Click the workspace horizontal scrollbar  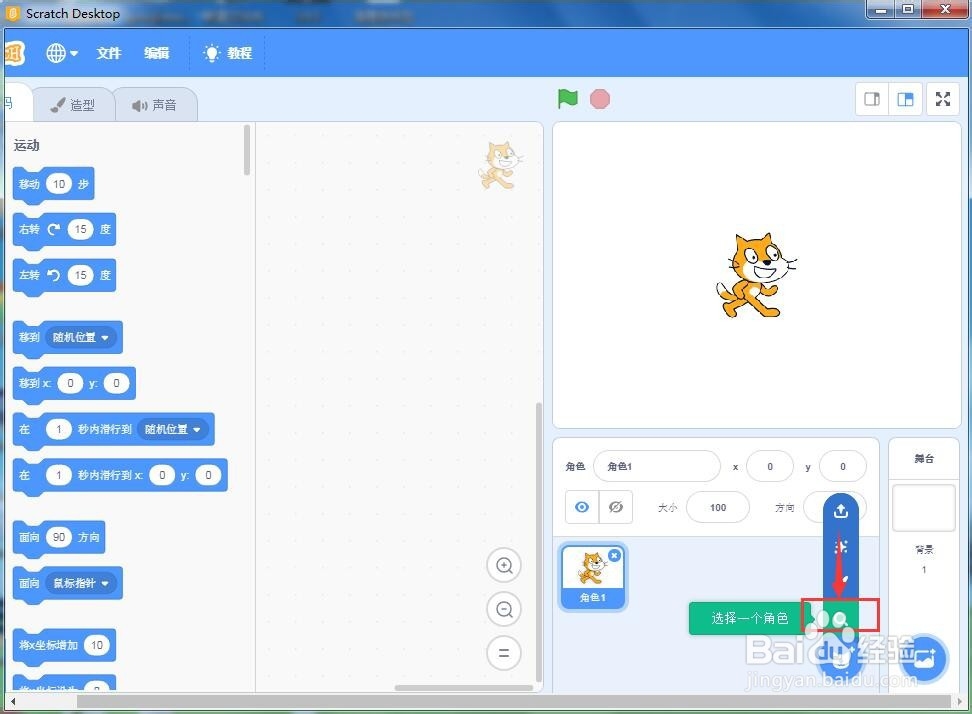tap(464, 687)
